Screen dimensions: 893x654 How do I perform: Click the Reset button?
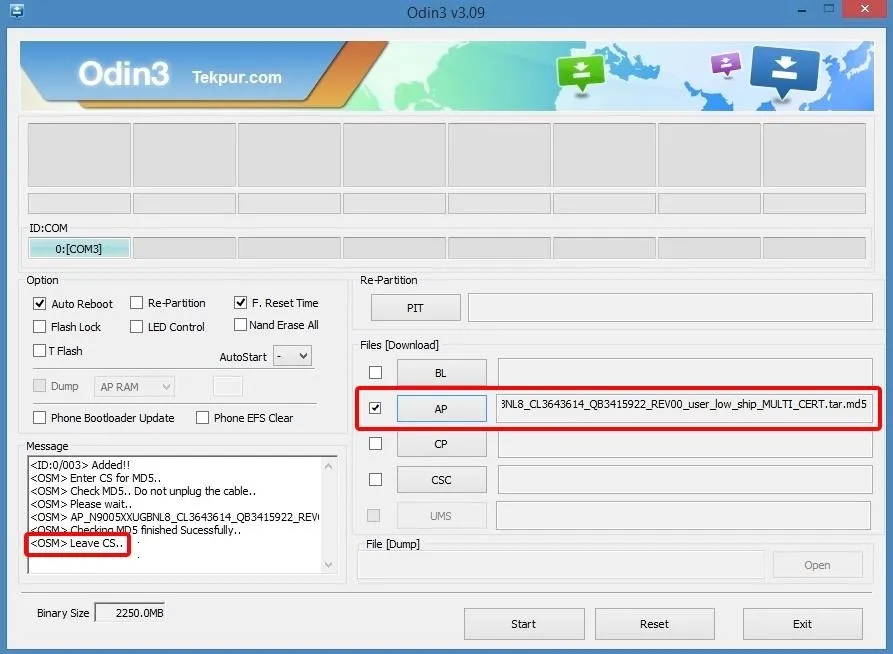[x=654, y=624]
